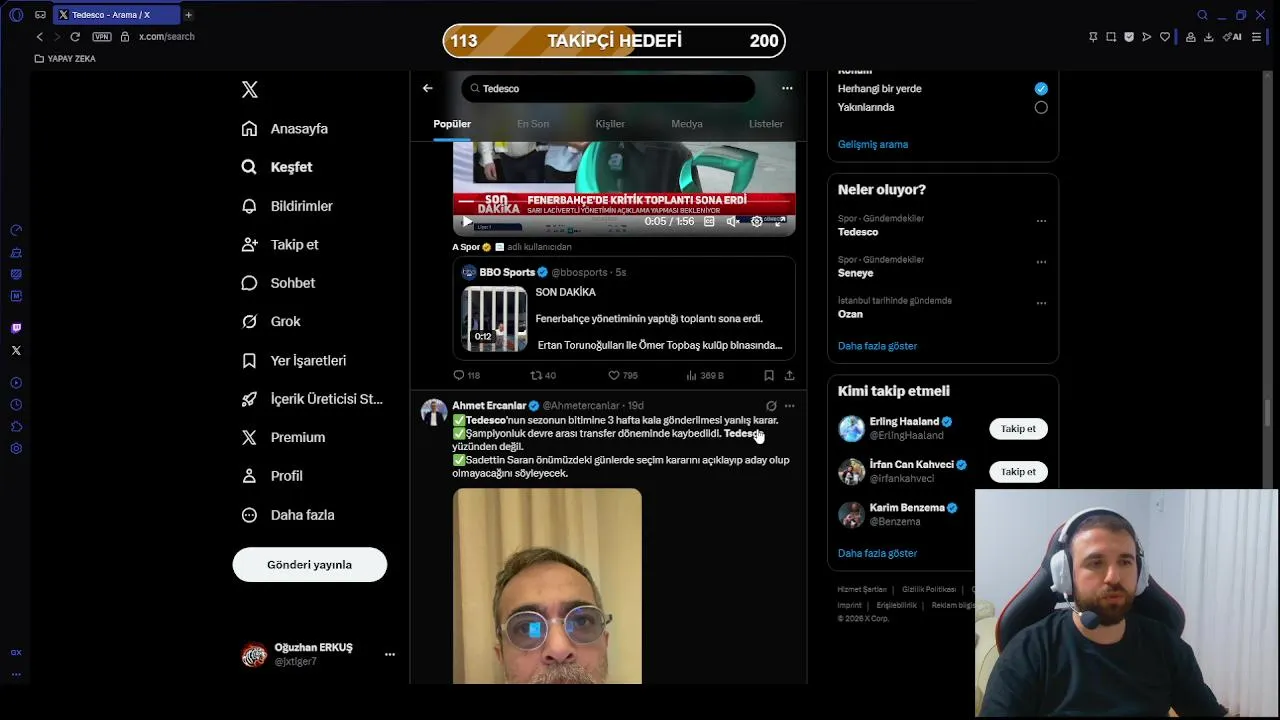Go to Profil page
1280x720 pixels.
[x=272, y=476]
